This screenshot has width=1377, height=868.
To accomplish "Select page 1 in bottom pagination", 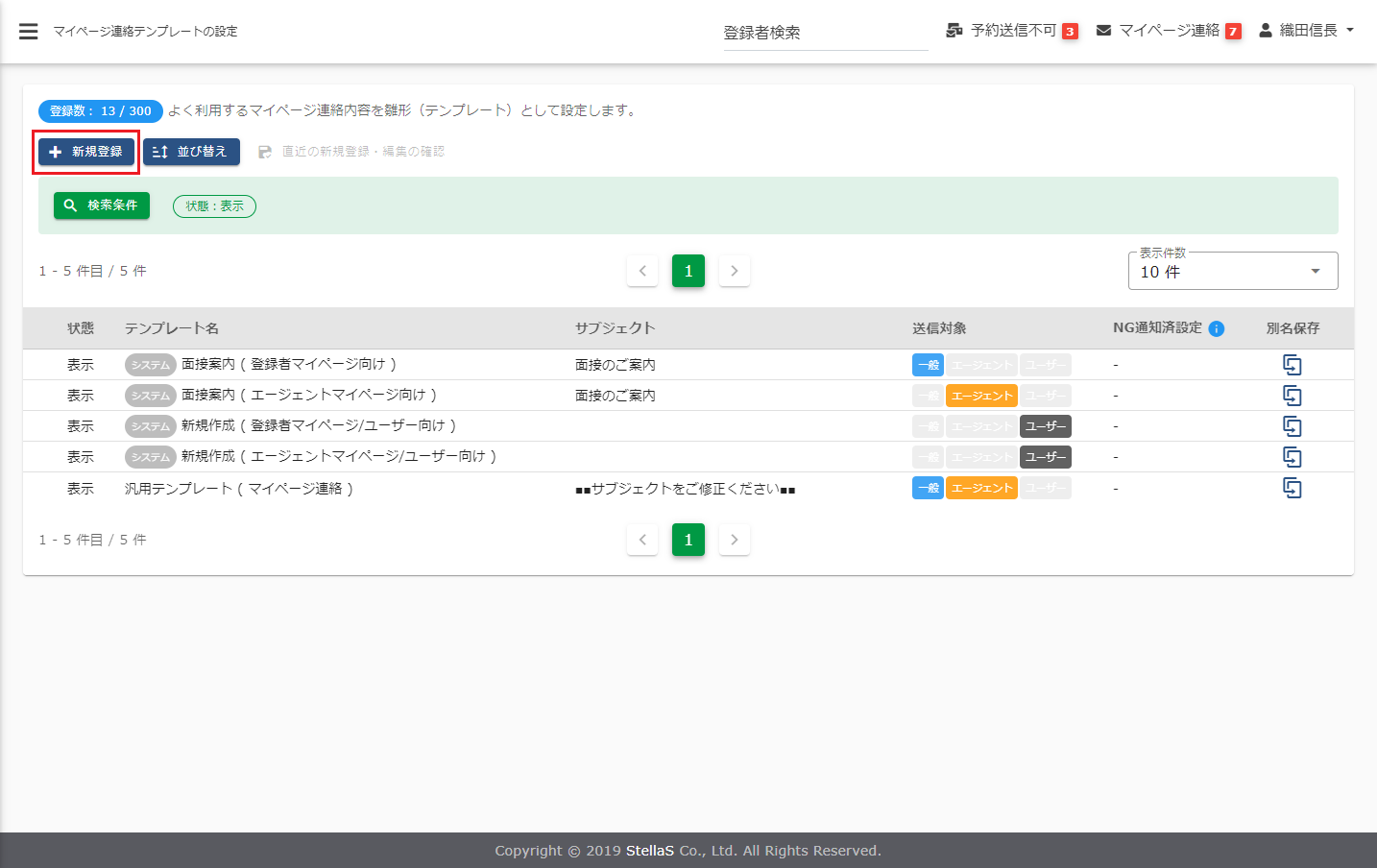I will [x=688, y=540].
